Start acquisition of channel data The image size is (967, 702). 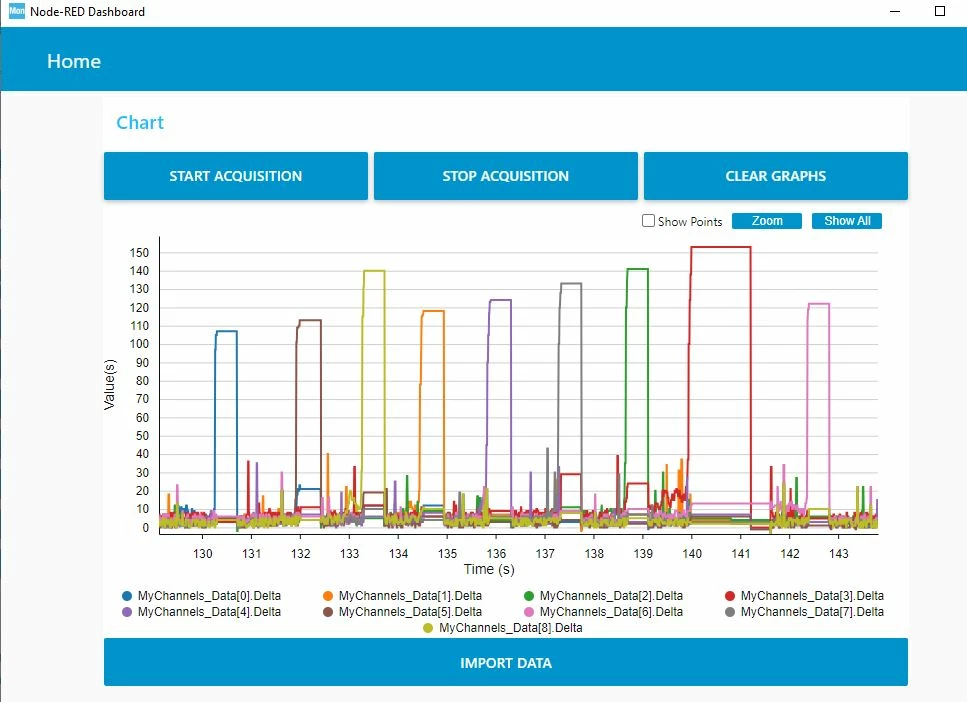tap(236, 176)
